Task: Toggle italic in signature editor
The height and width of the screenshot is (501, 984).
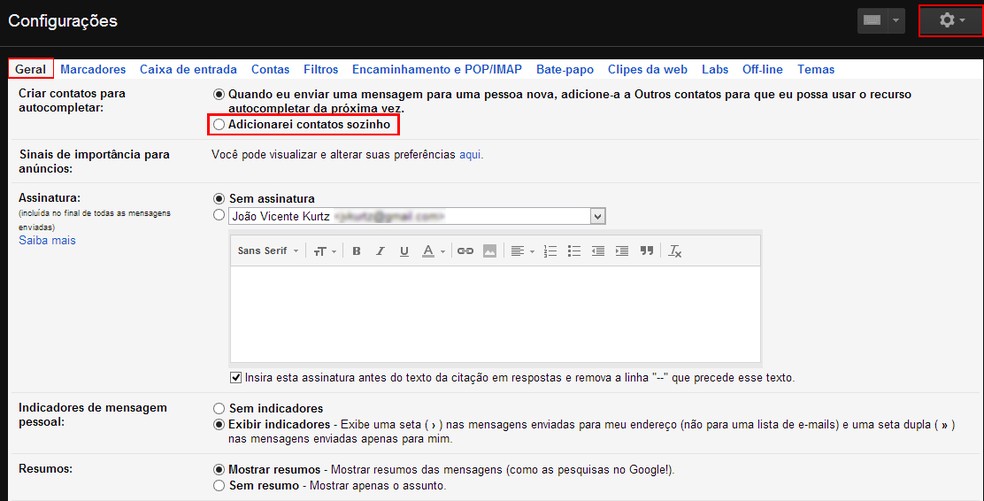Action: (380, 251)
